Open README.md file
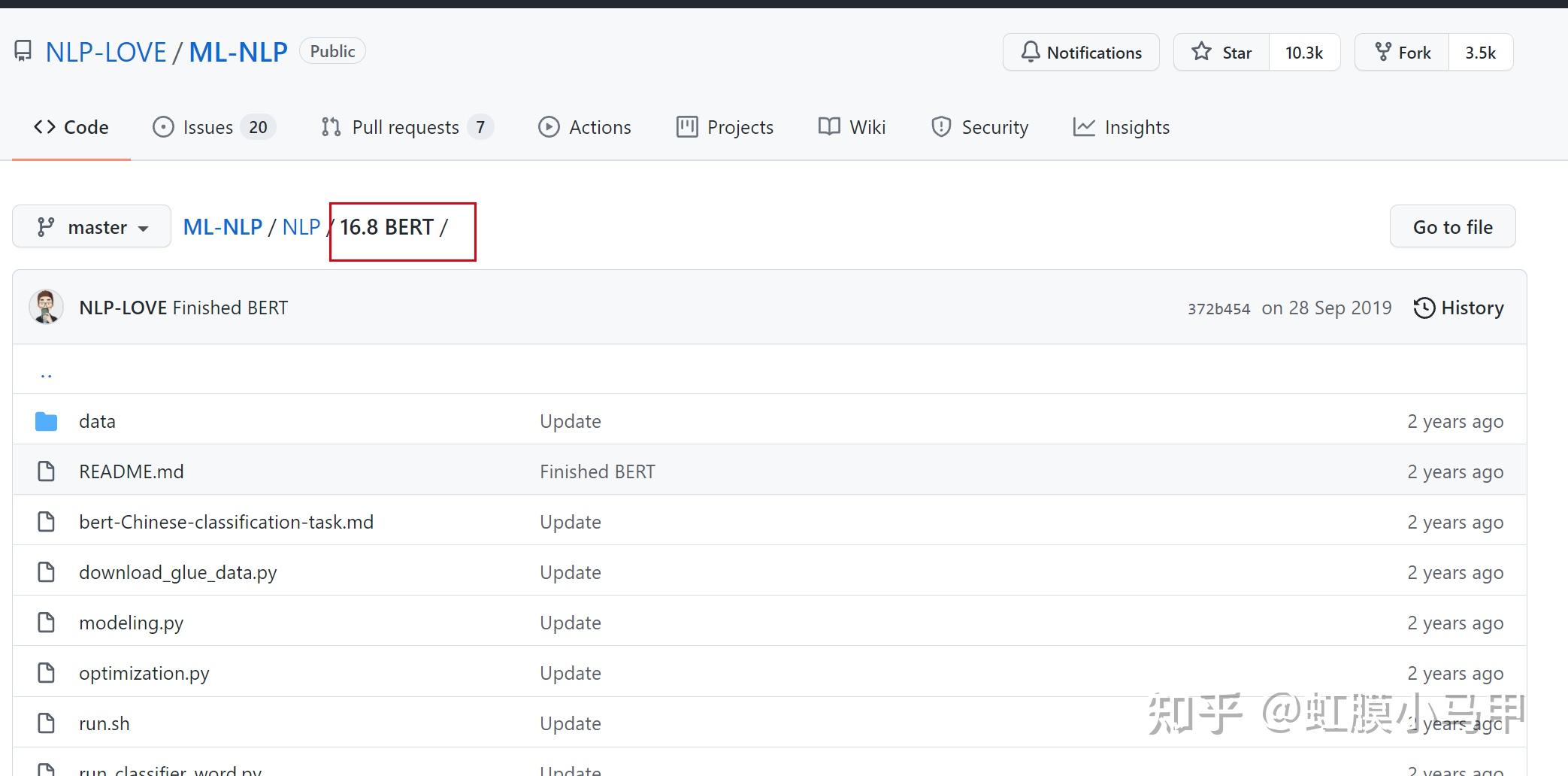 [x=132, y=471]
